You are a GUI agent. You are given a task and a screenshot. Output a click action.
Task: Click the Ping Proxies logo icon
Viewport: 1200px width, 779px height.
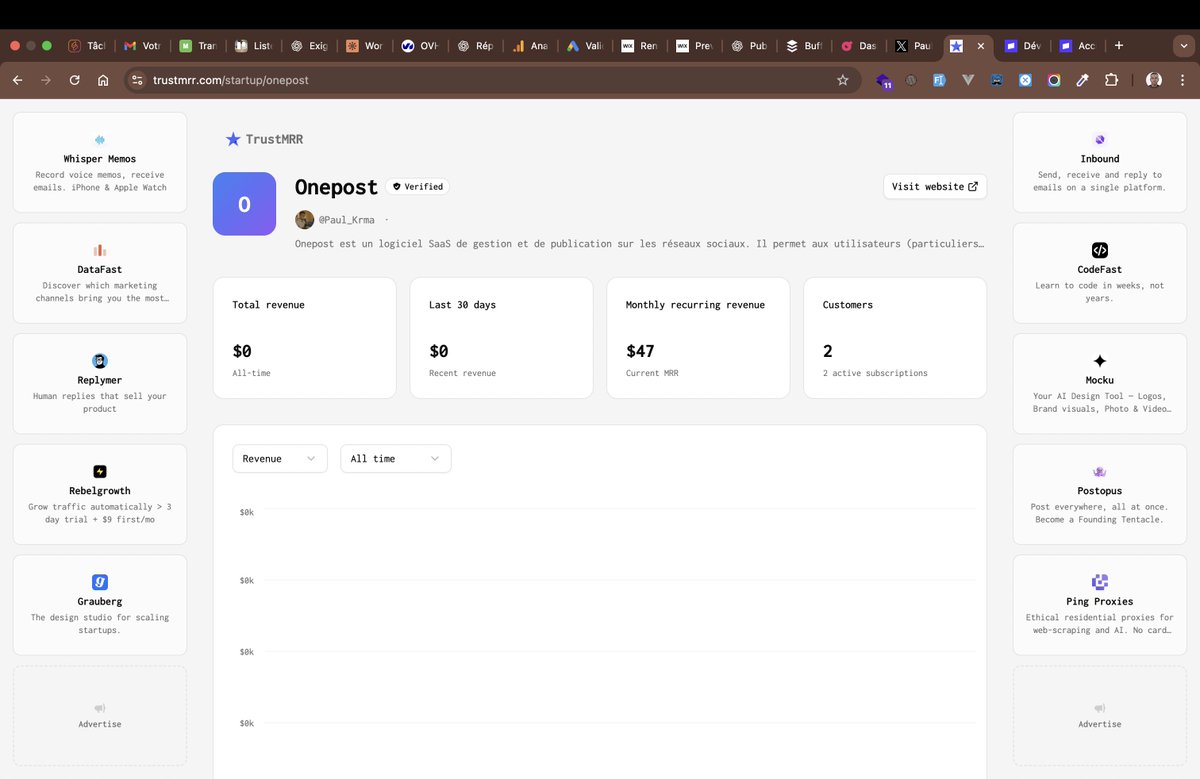[1100, 582]
